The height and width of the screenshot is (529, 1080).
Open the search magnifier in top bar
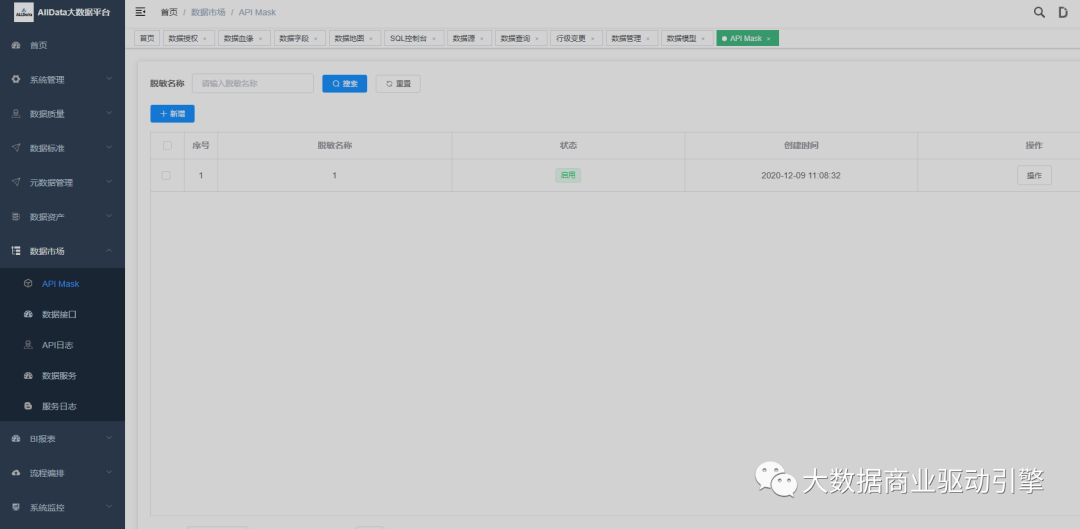pyautogui.click(x=1039, y=12)
